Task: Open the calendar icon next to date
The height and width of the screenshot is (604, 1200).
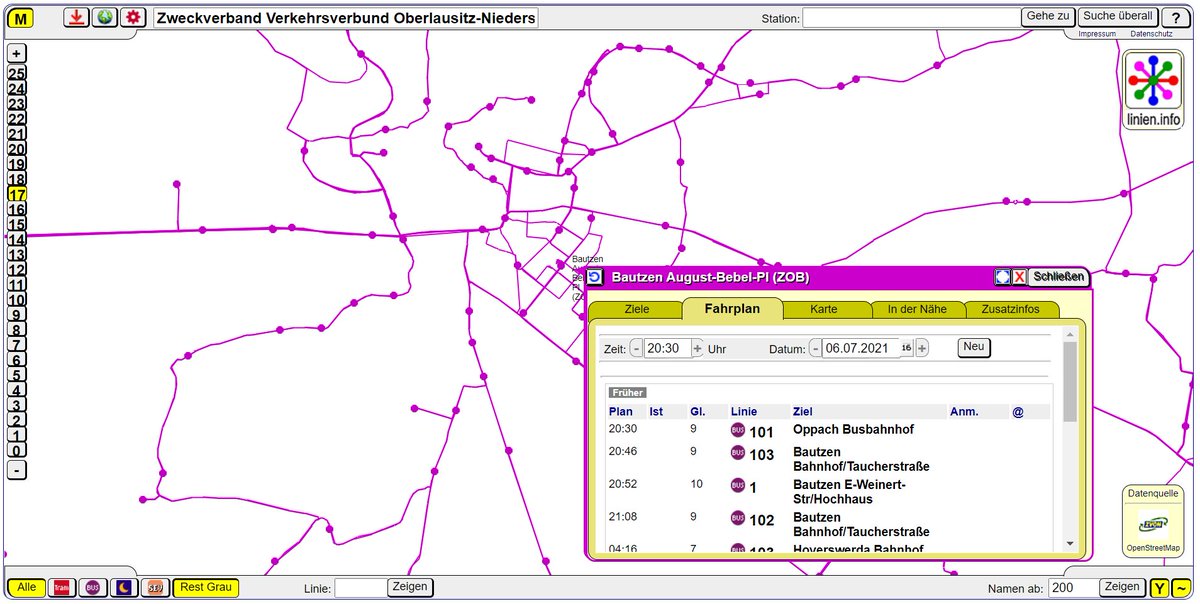Action: click(906, 348)
